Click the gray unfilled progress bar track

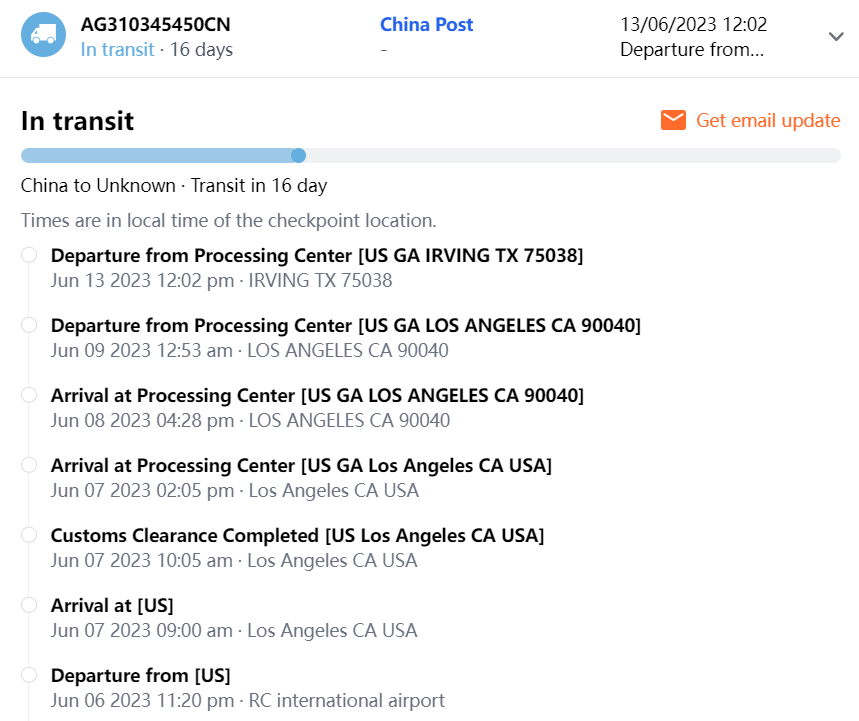tap(570, 155)
